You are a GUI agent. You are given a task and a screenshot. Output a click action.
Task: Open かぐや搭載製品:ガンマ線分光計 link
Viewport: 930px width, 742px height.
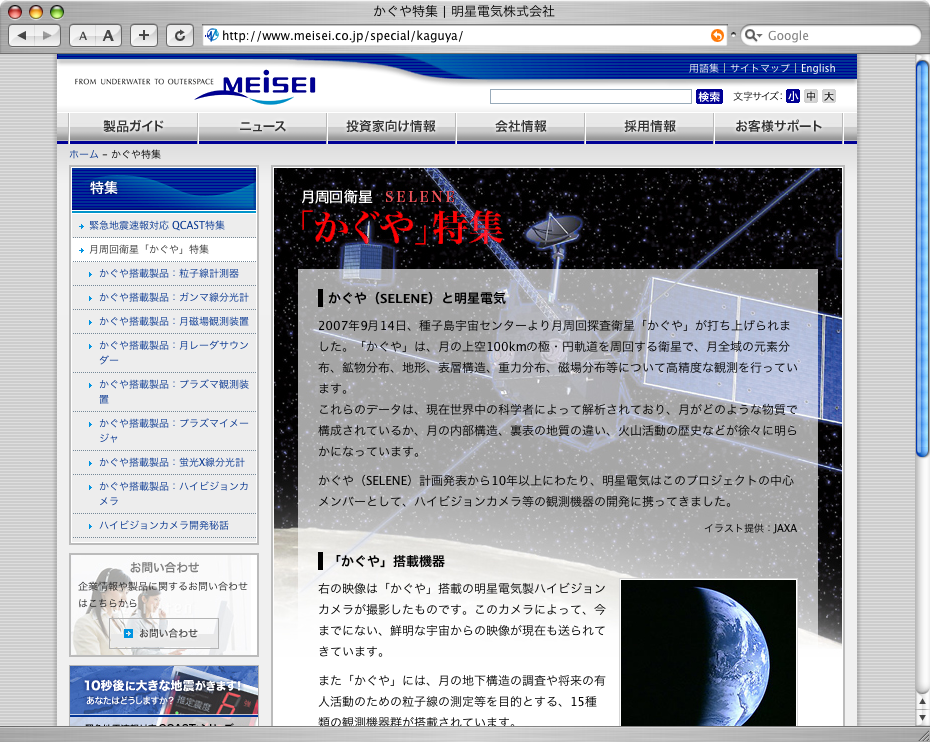174,297
